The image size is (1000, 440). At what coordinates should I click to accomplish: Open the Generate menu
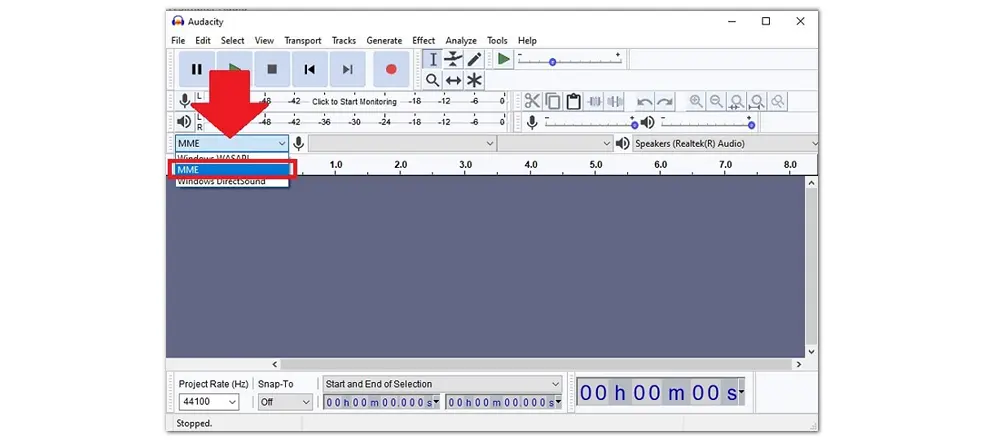pos(384,40)
